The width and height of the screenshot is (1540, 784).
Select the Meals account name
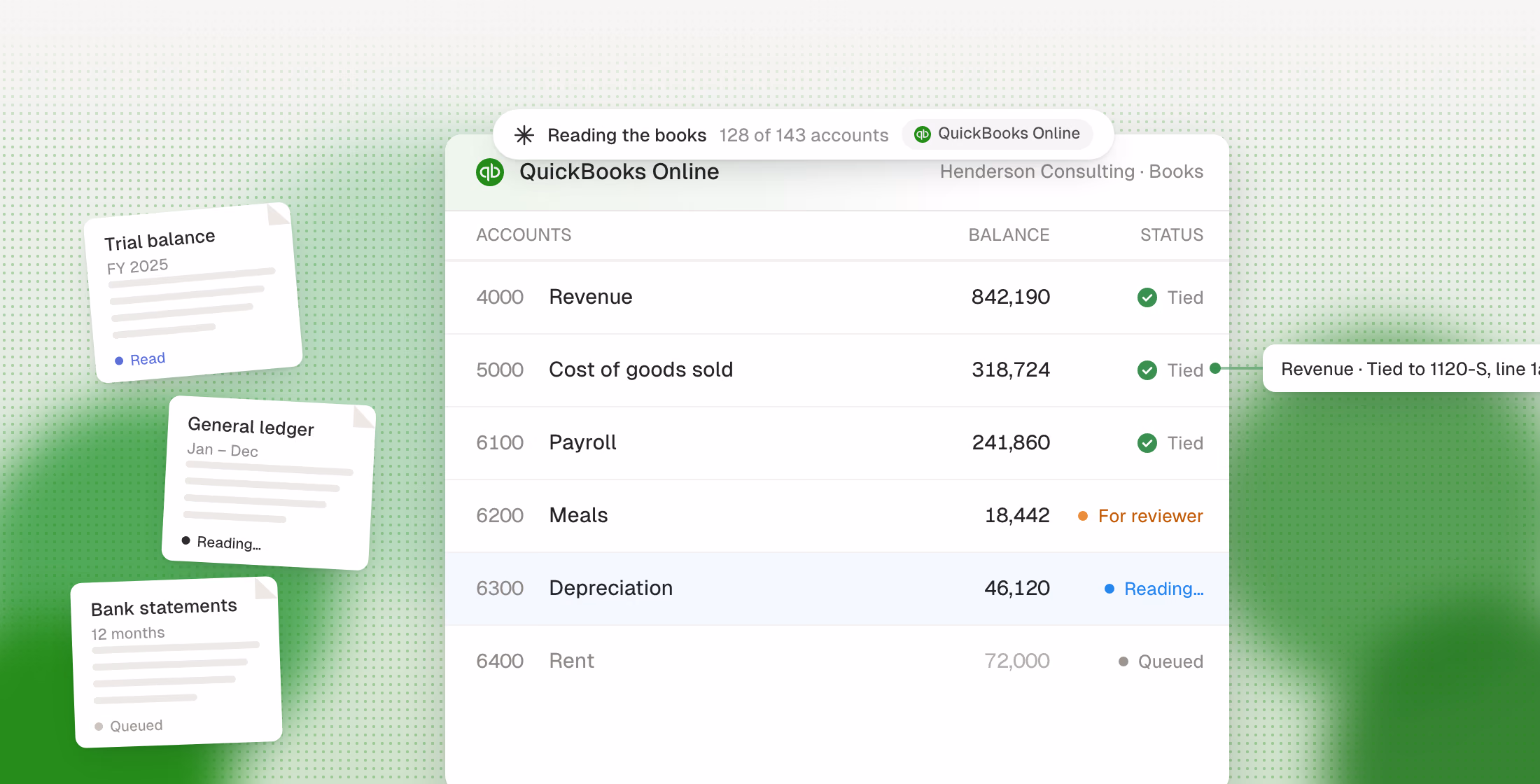(x=578, y=515)
